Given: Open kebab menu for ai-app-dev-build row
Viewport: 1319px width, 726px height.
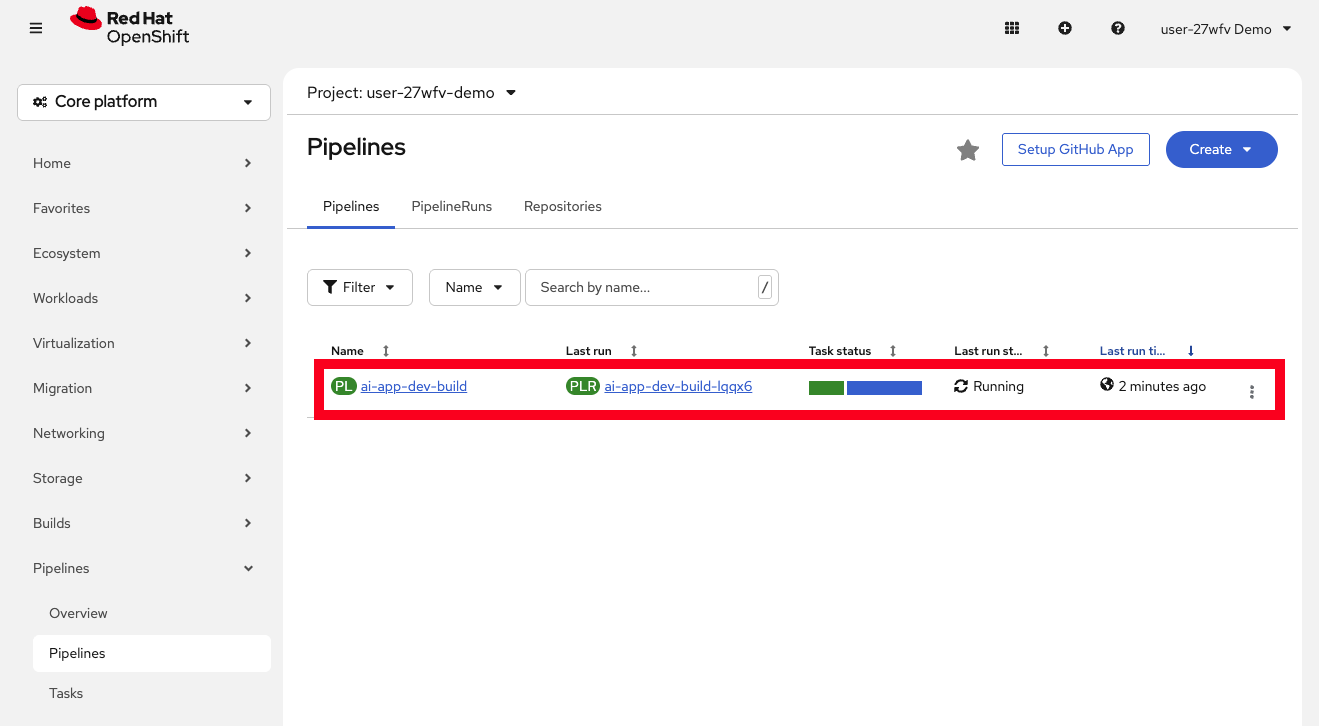Looking at the screenshot, I should [x=1251, y=392].
